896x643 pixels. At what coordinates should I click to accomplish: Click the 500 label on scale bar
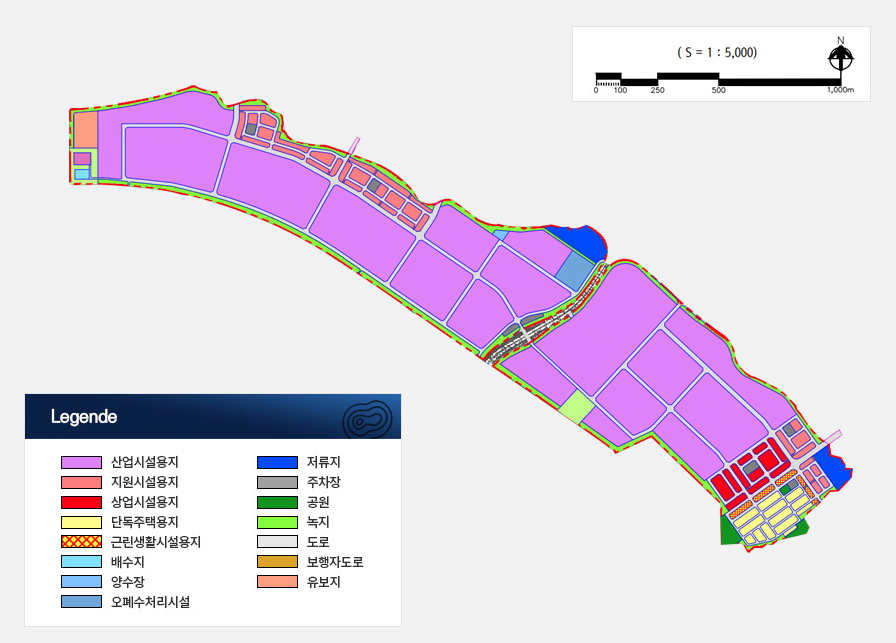(x=718, y=90)
